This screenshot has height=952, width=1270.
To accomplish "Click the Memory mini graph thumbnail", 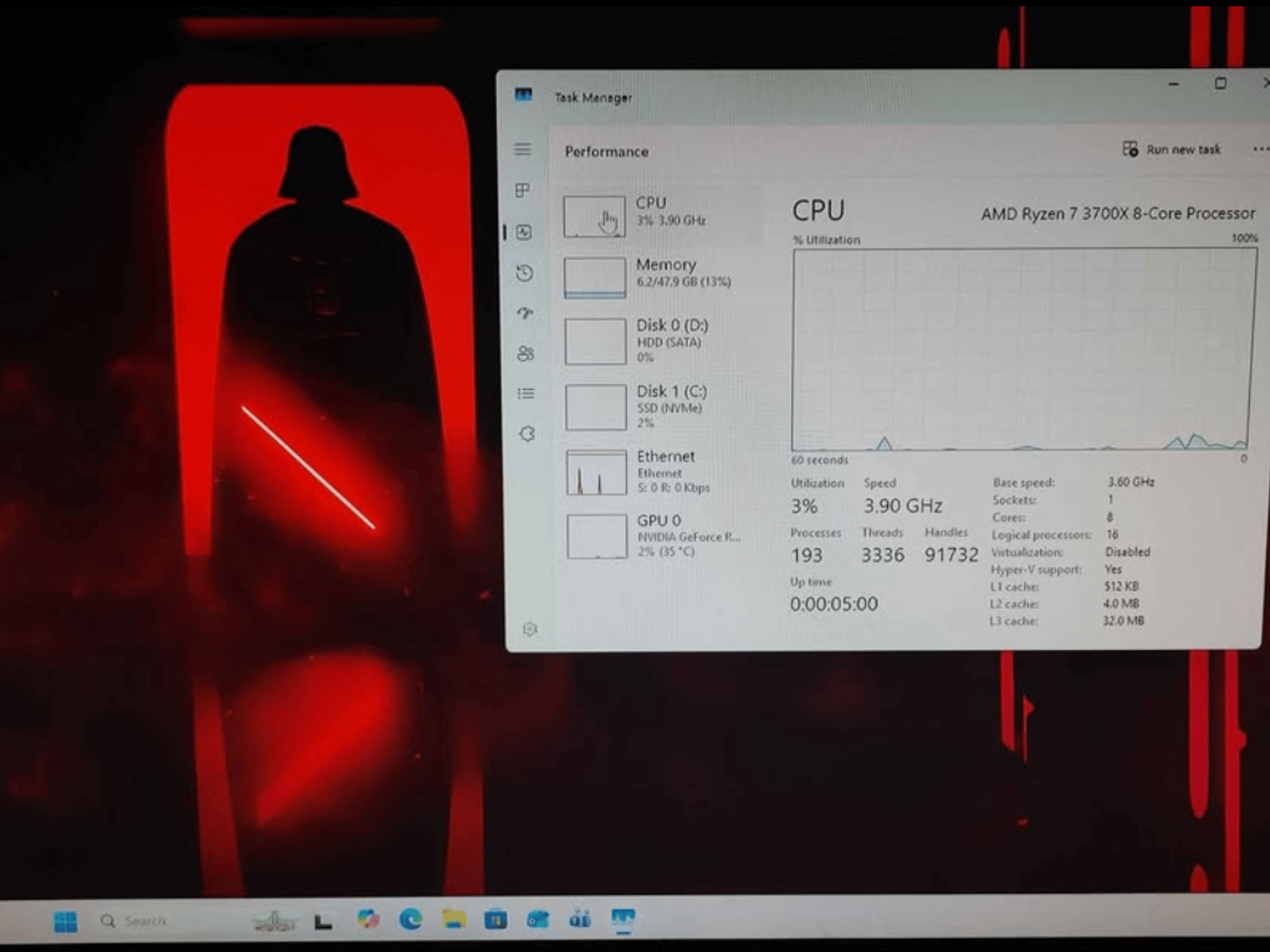I will [x=595, y=278].
